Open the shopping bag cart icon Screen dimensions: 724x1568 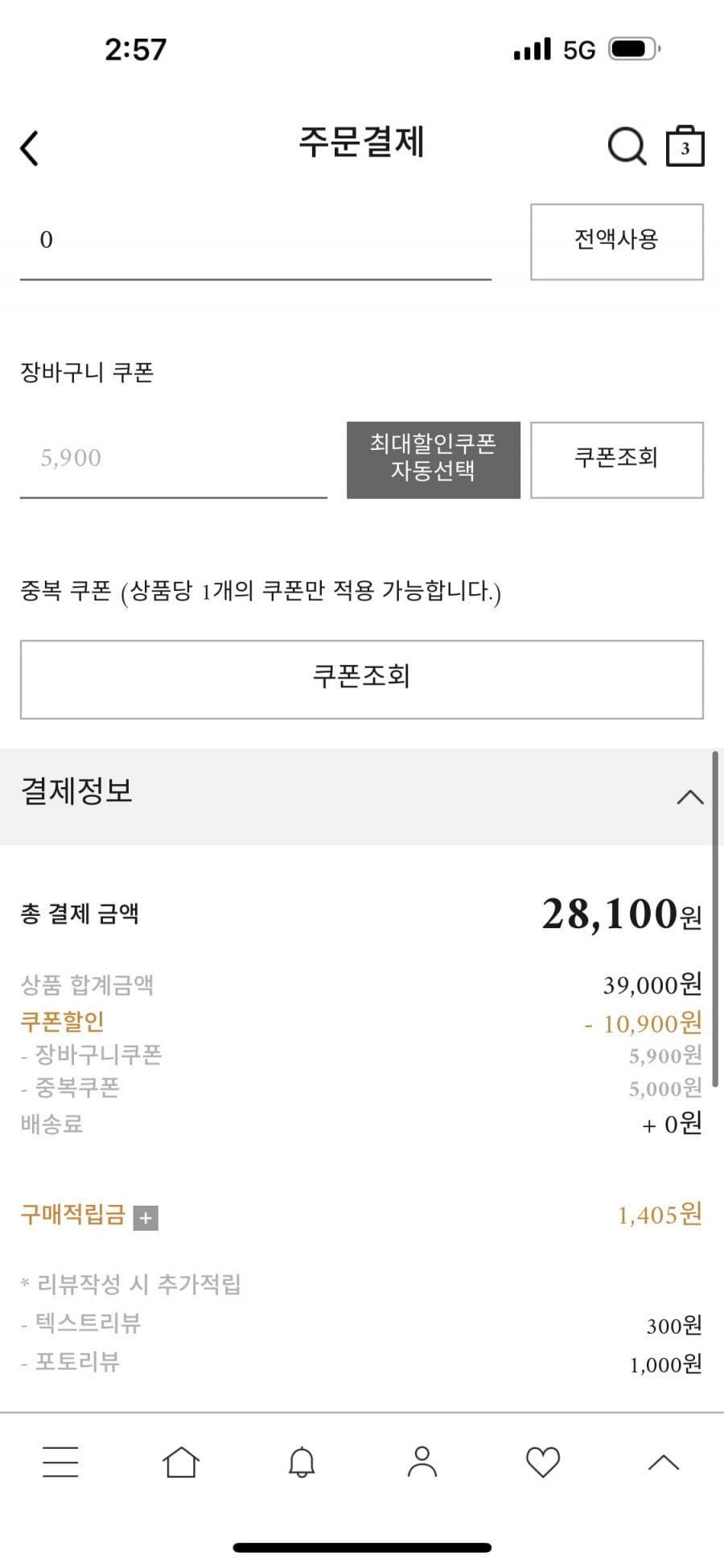click(685, 146)
